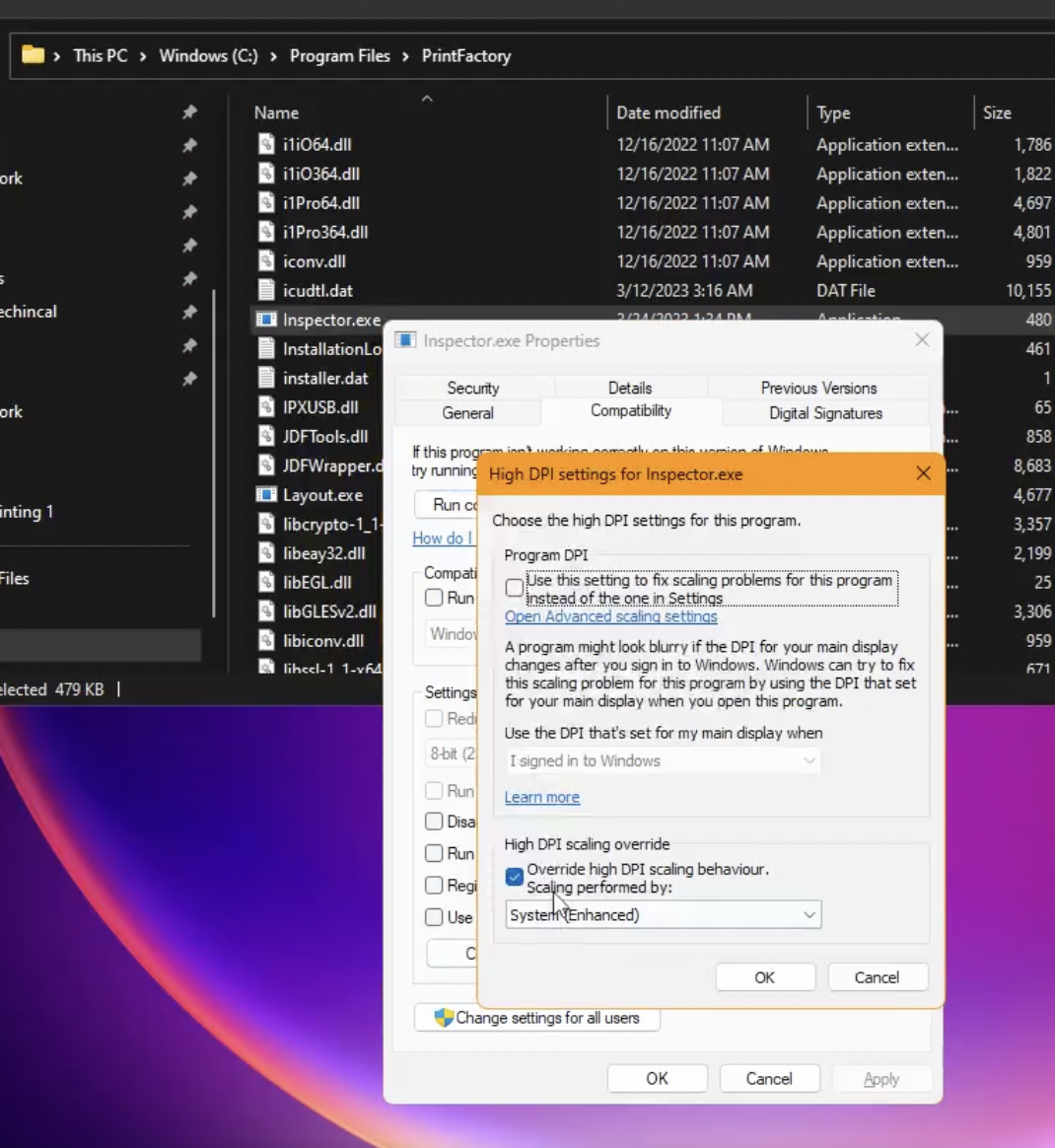
Task: Select the InstallationLo file row
Action: point(318,348)
